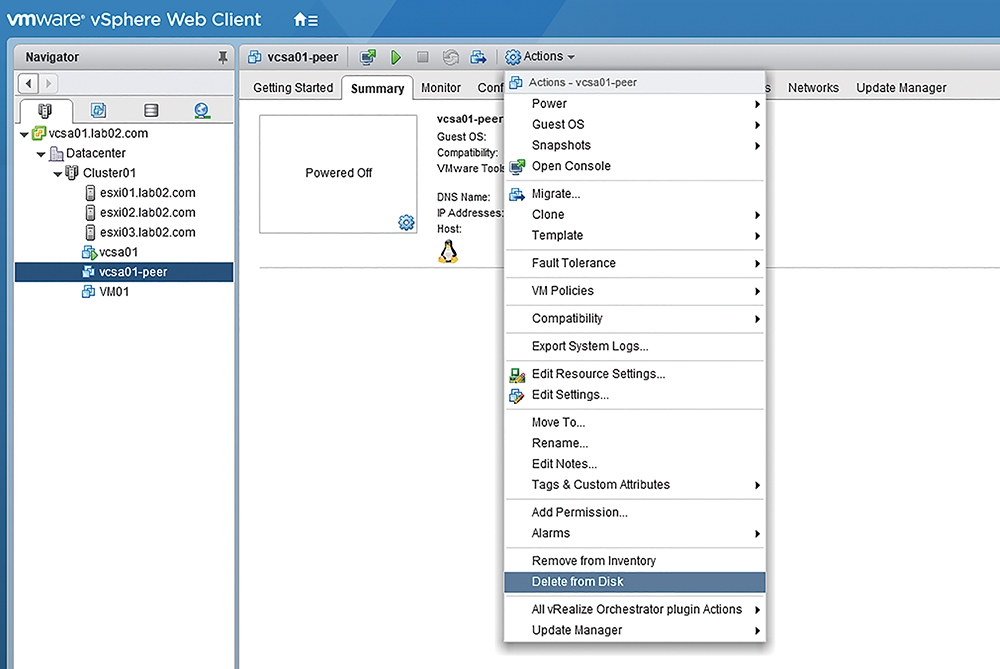This screenshot has height=669, width=1000.
Task: Click the Migrate VM toolbar icon
Action: click(478, 57)
